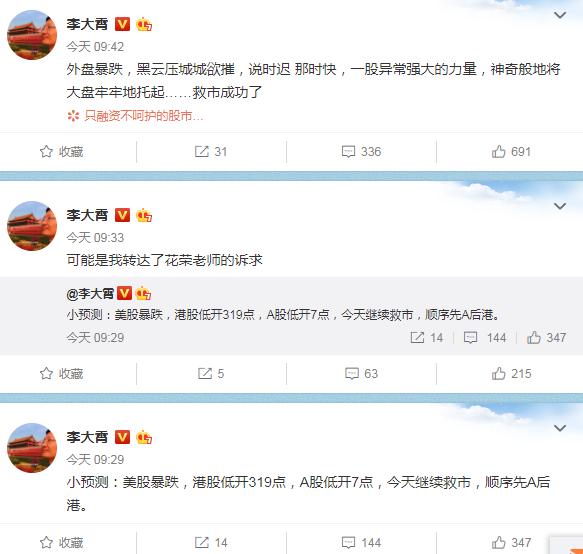Viewport: 583px width, 554px height.
Task: Repost the 09:33 post with 5 shares
Action: pyautogui.click(x=210, y=374)
